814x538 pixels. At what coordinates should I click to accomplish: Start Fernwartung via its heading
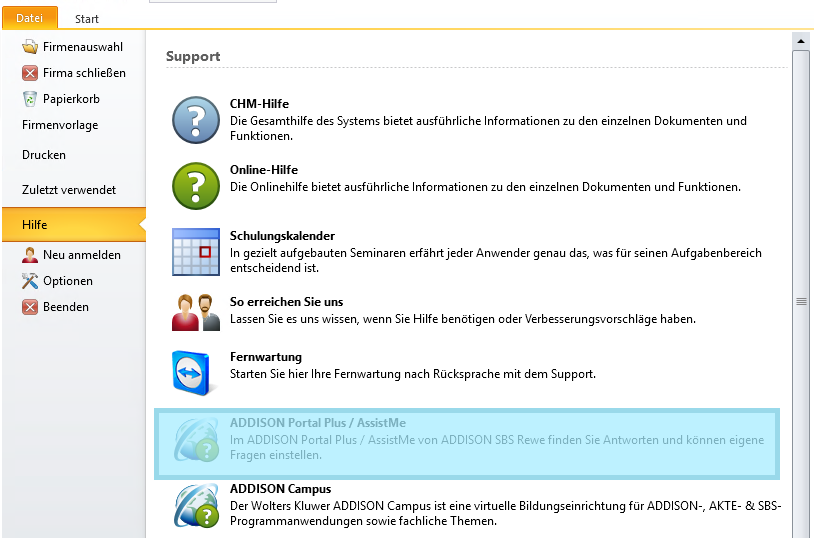tap(266, 357)
